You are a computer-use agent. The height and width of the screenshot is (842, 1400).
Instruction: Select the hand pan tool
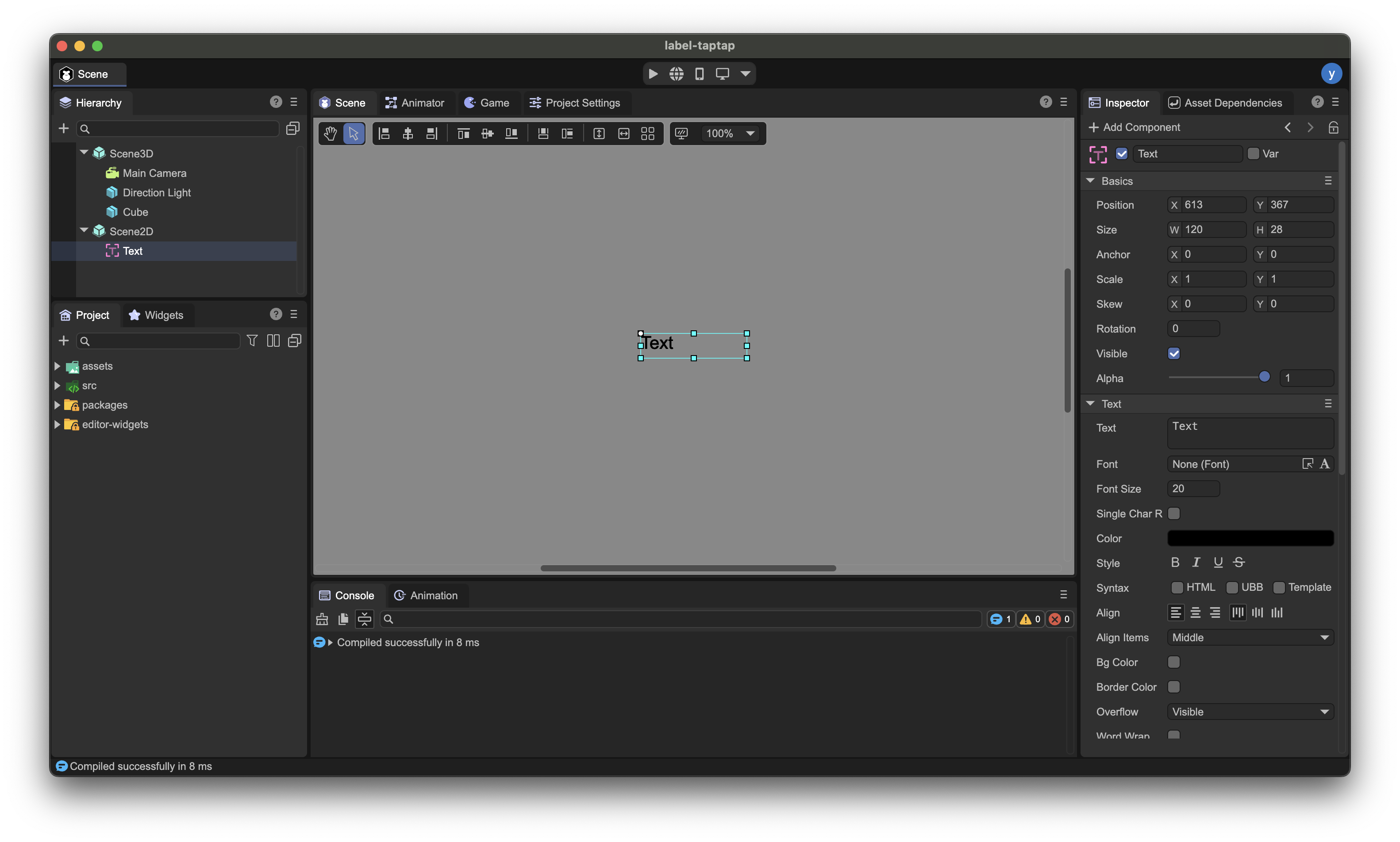331,134
